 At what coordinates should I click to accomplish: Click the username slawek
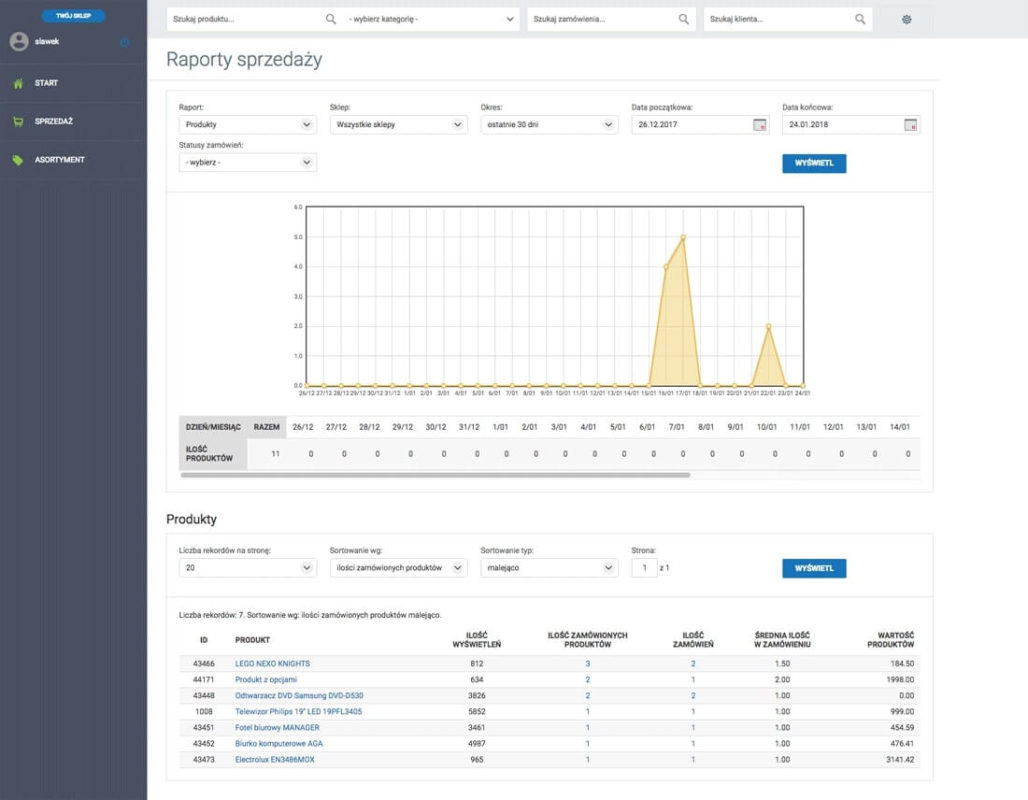pos(47,41)
